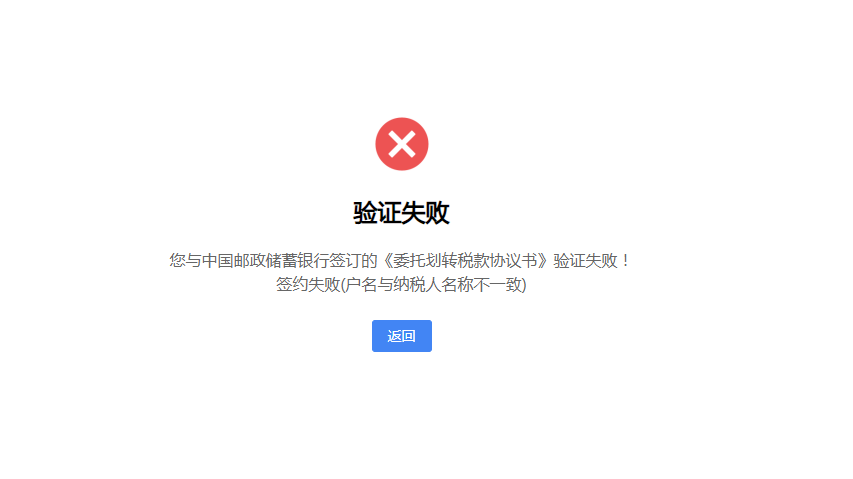Viewport: 853px width, 479px height.
Task: Click the 户名 word in parentheses
Action: 361,284
